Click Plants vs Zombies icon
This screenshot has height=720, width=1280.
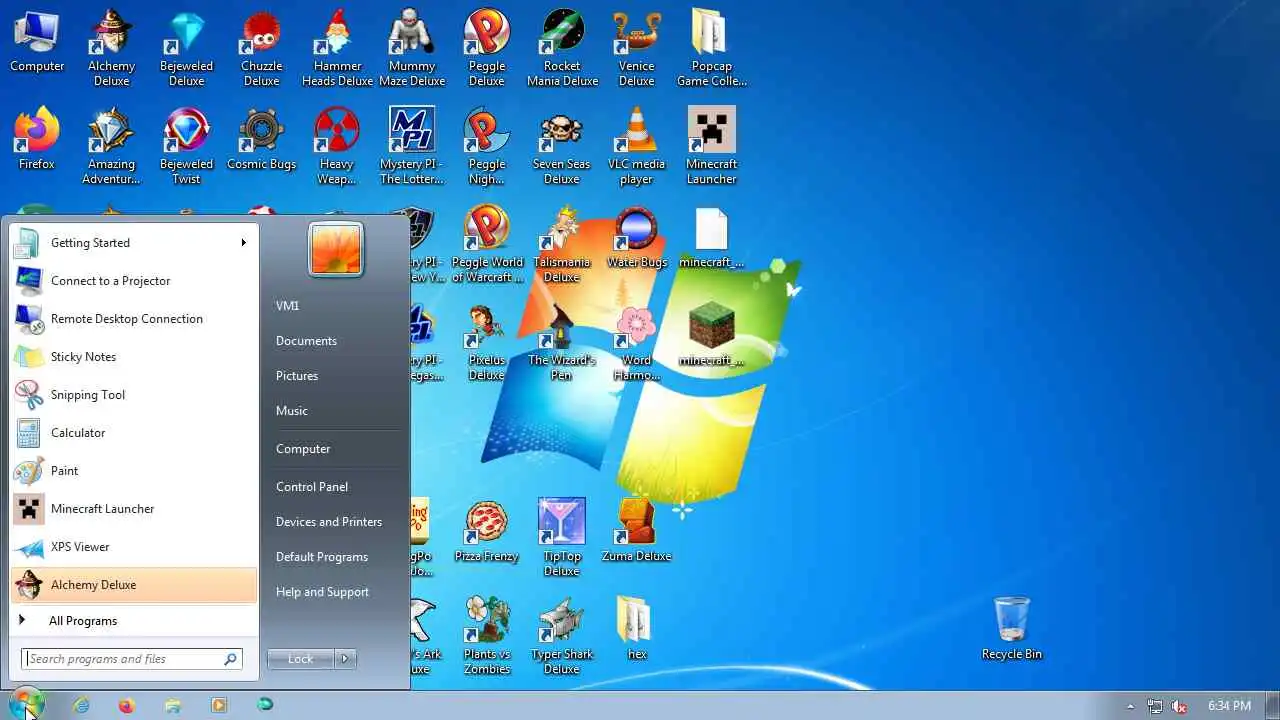tap(487, 636)
